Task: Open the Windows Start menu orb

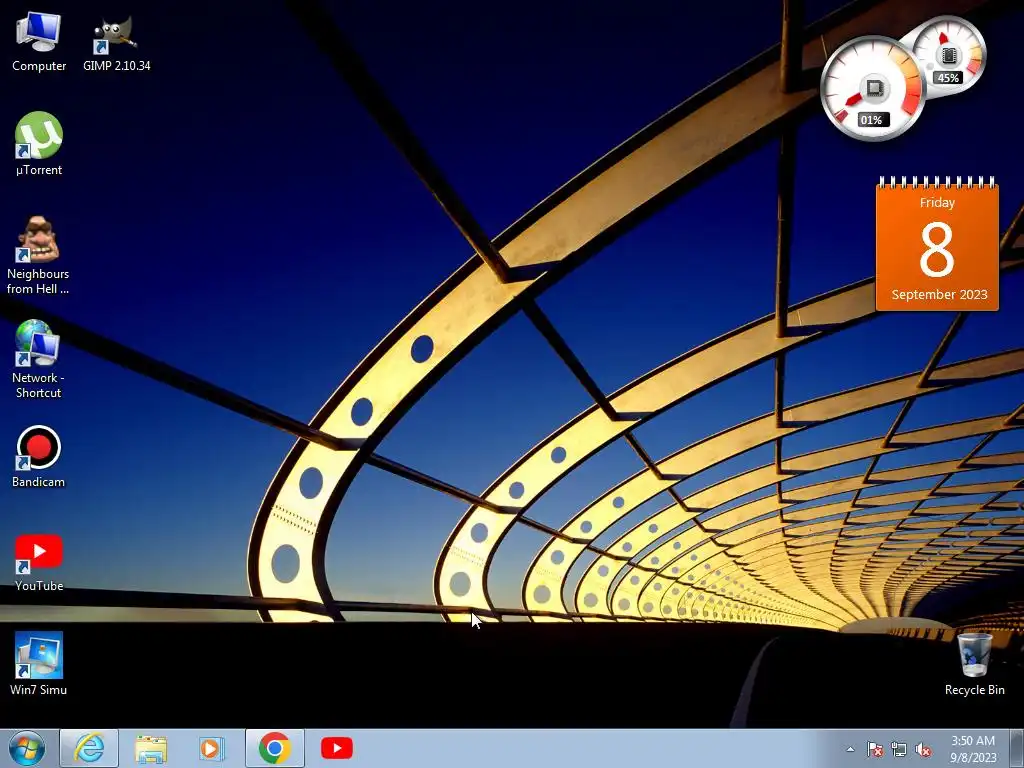Action: (x=27, y=748)
